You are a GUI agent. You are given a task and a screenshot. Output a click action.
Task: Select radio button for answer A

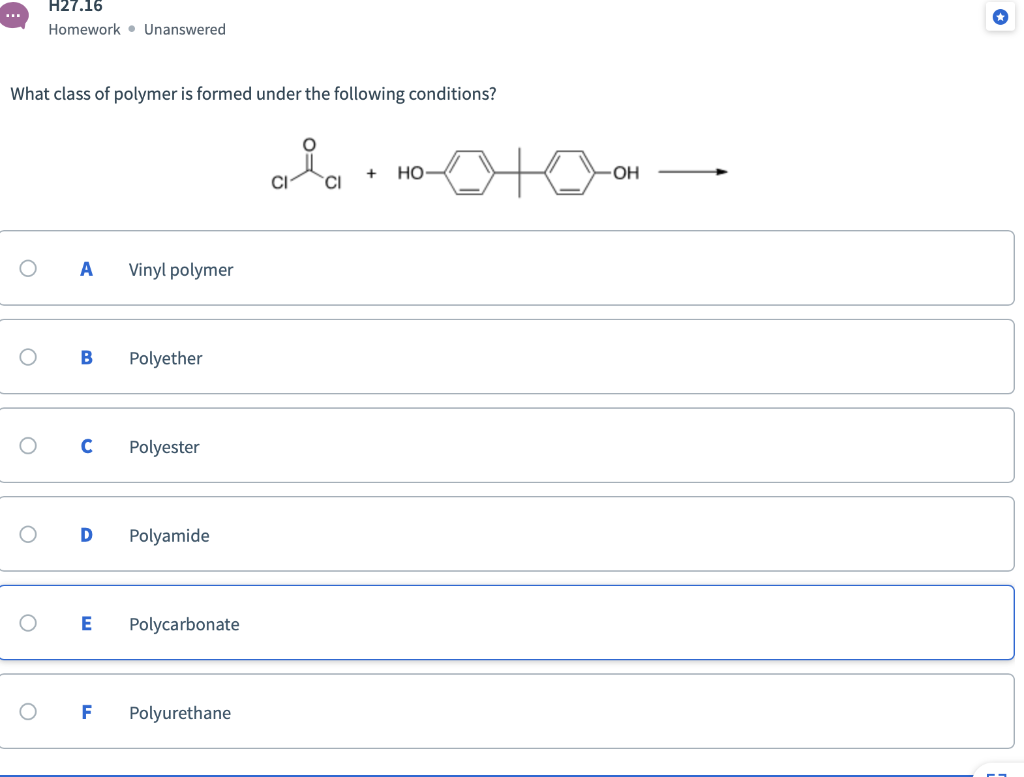(27, 267)
